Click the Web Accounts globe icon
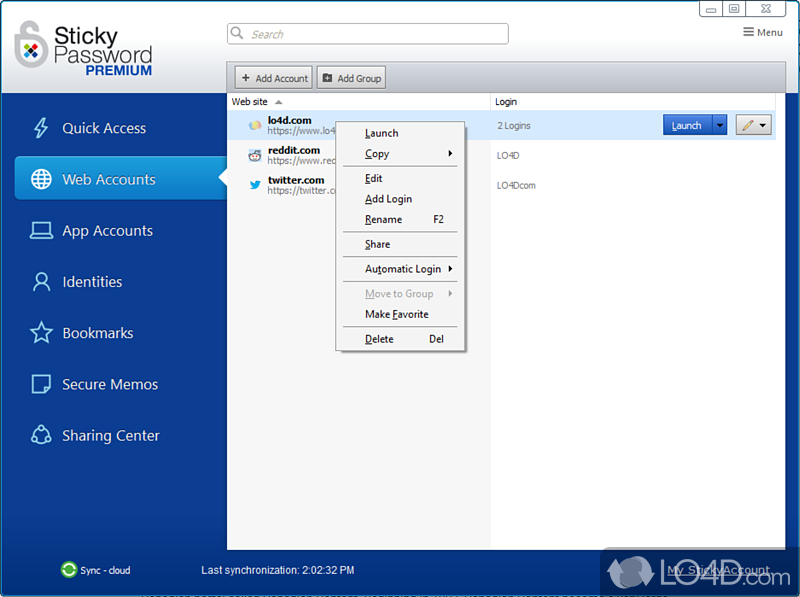 click(x=41, y=180)
